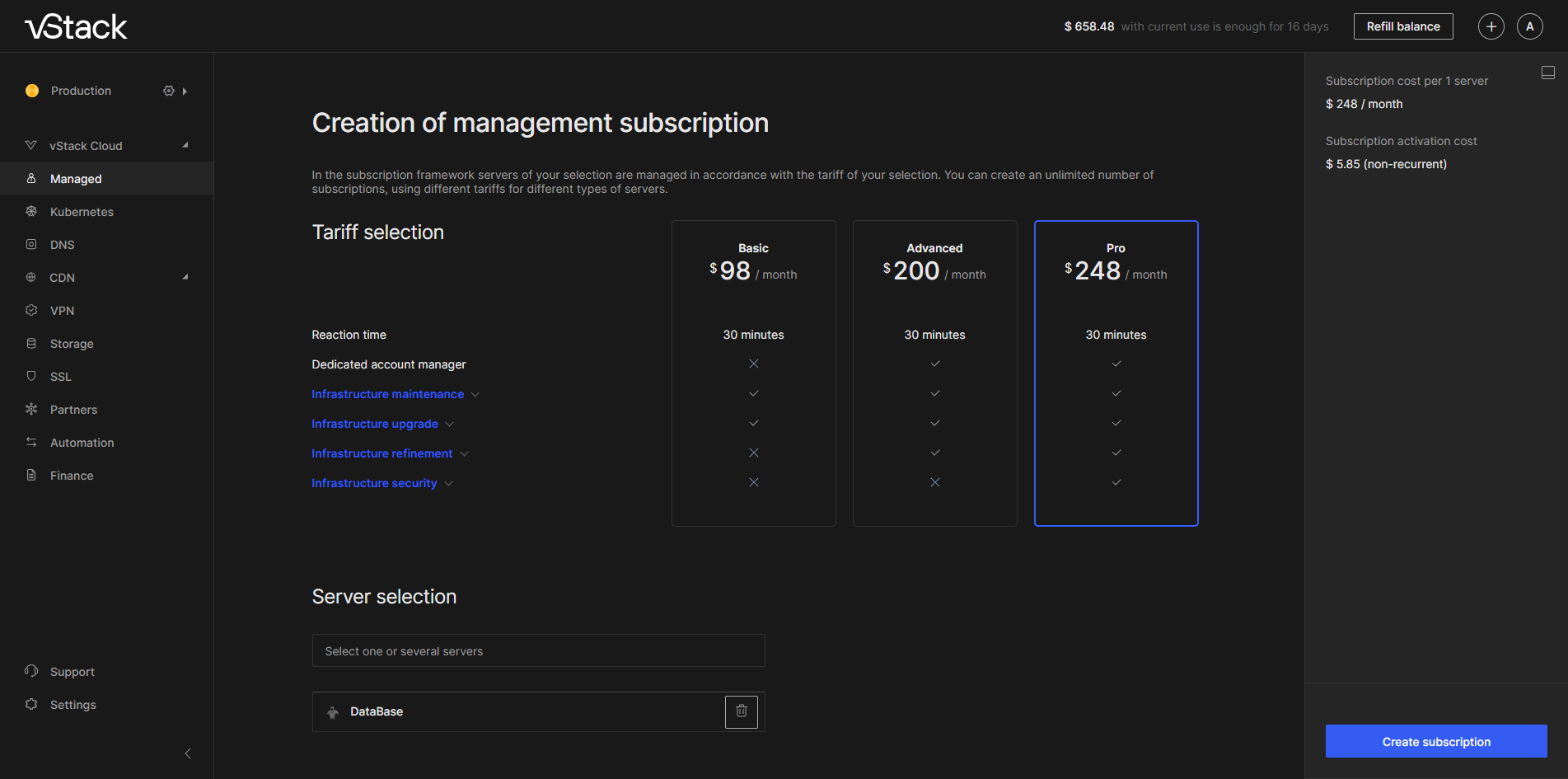
Task: Click the DataBase server icon
Action: (333, 712)
